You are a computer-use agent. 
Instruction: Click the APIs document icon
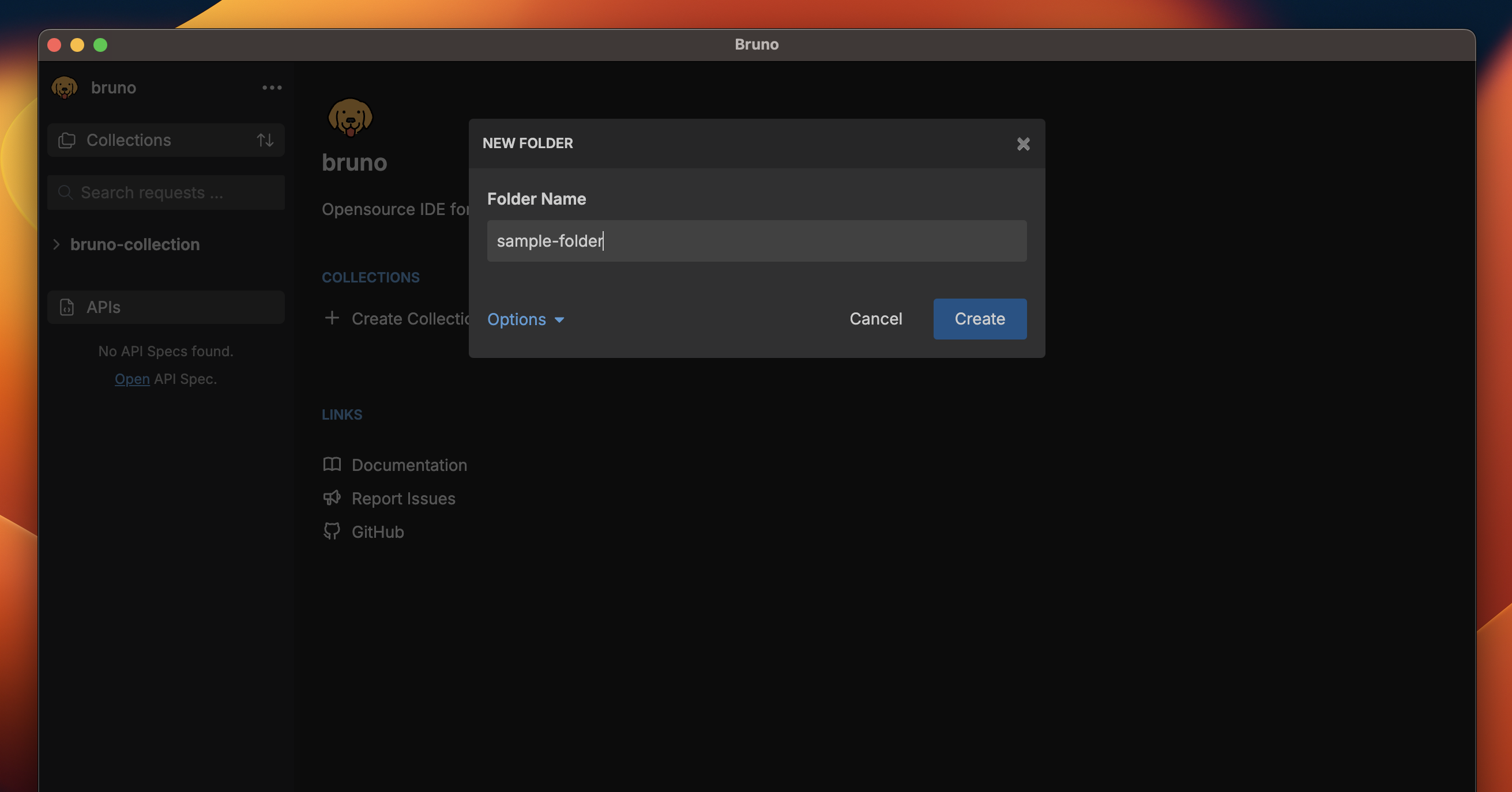click(67, 307)
